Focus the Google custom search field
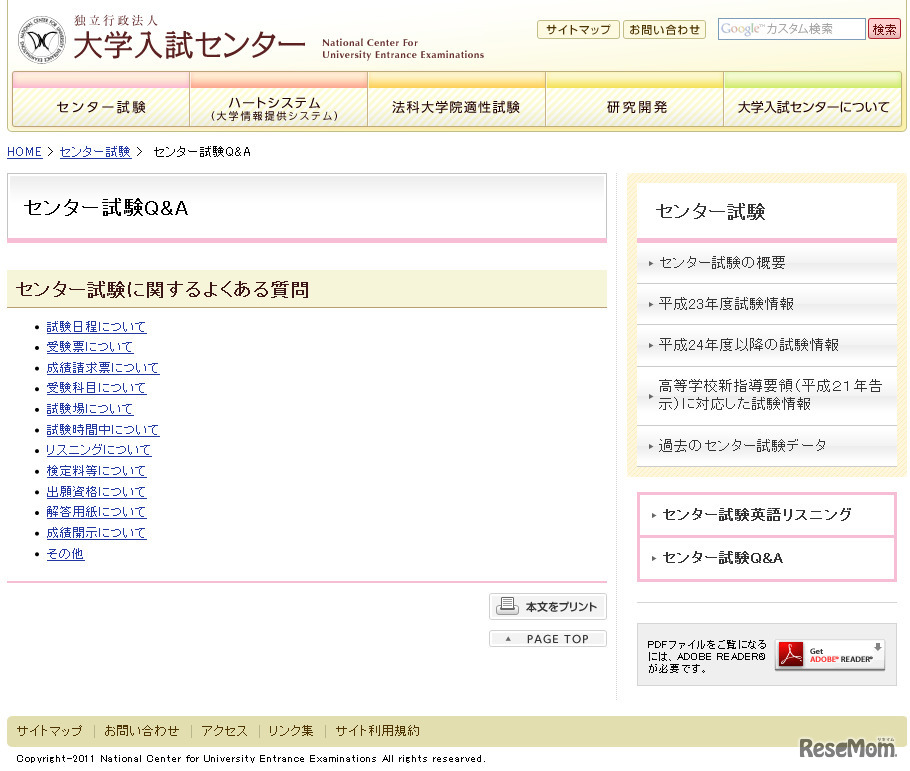910x771 pixels. pos(790,29)
